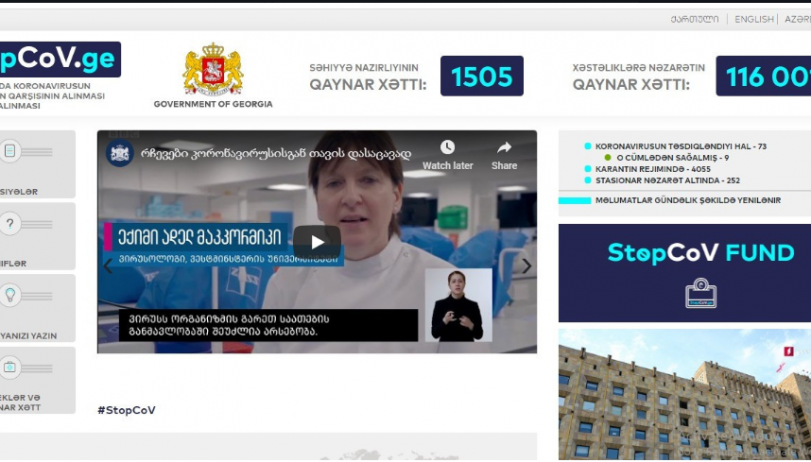Play the coronavirus advice video
The width and height of the screenshot is (811, 462).
317,242
